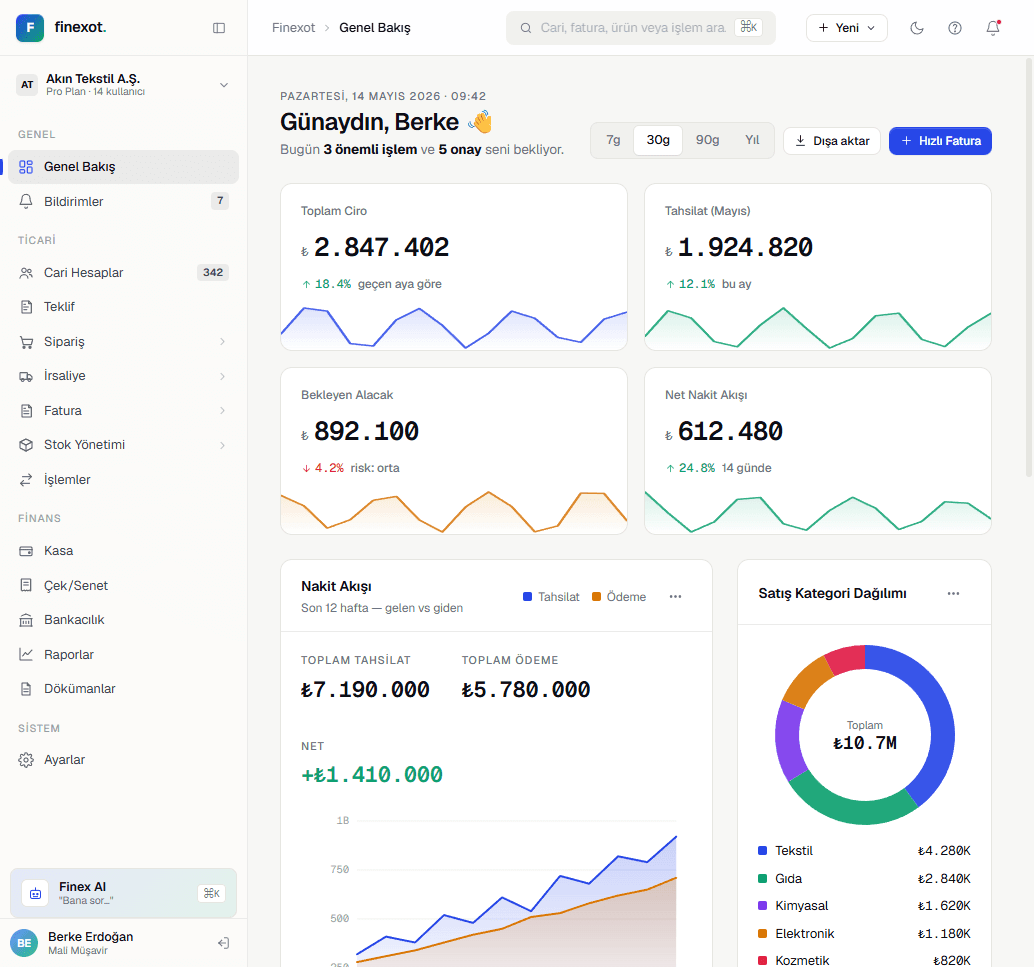Click the Finex AI robot icon
1034x967 pixels.
(x=35, y=893)
